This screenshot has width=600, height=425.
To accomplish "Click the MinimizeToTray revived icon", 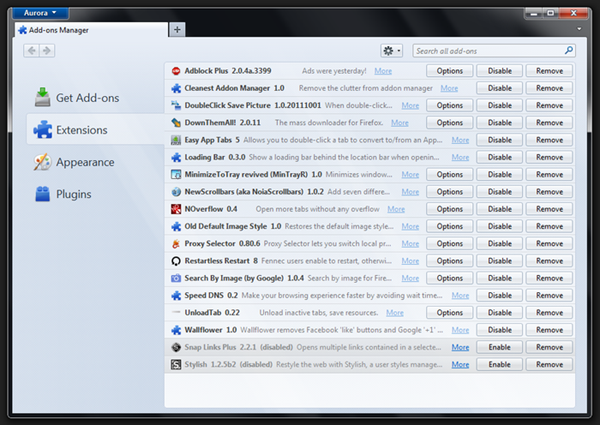I will 176,174.
